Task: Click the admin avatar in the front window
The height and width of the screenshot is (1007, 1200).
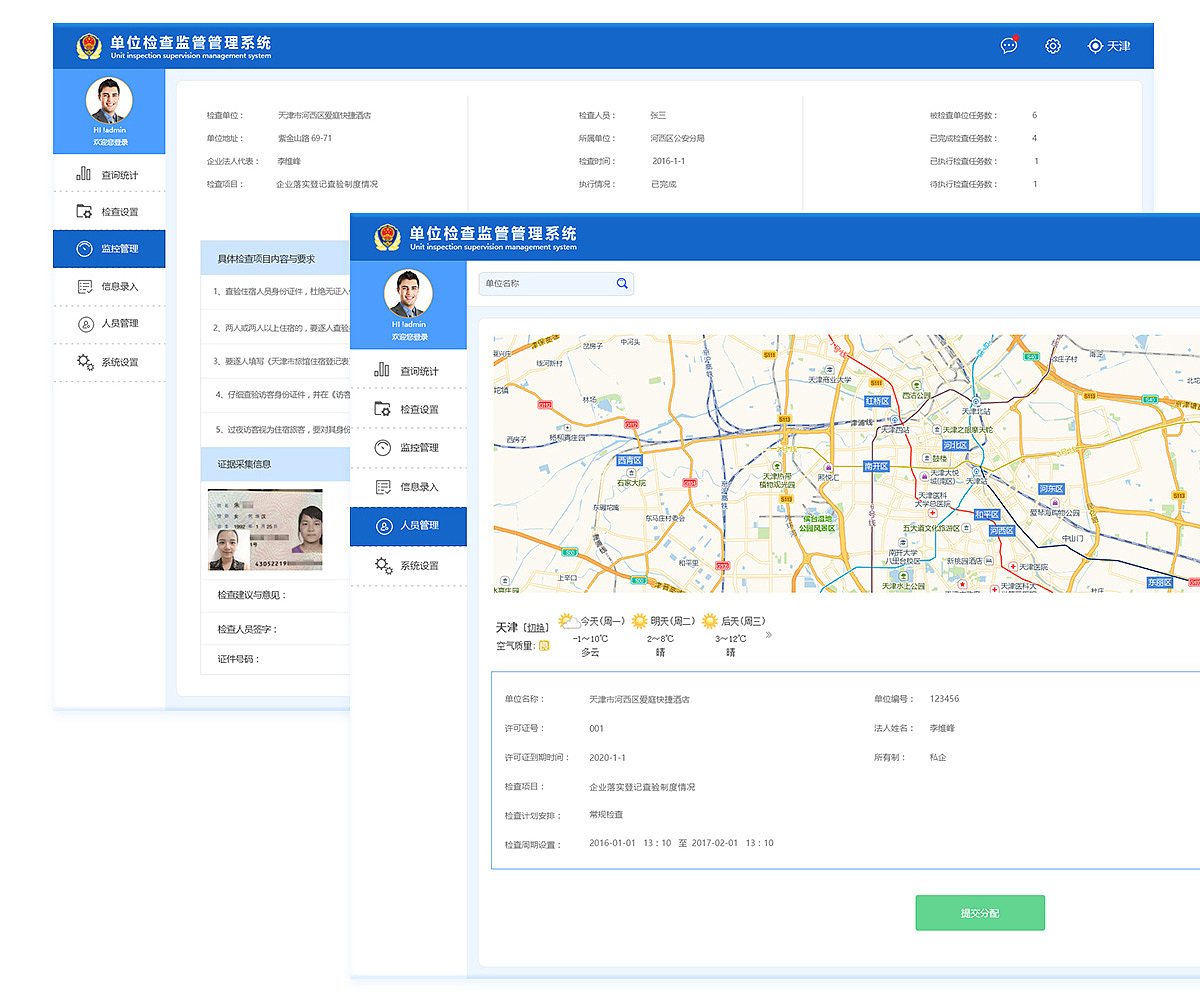Action: [408, 293]
